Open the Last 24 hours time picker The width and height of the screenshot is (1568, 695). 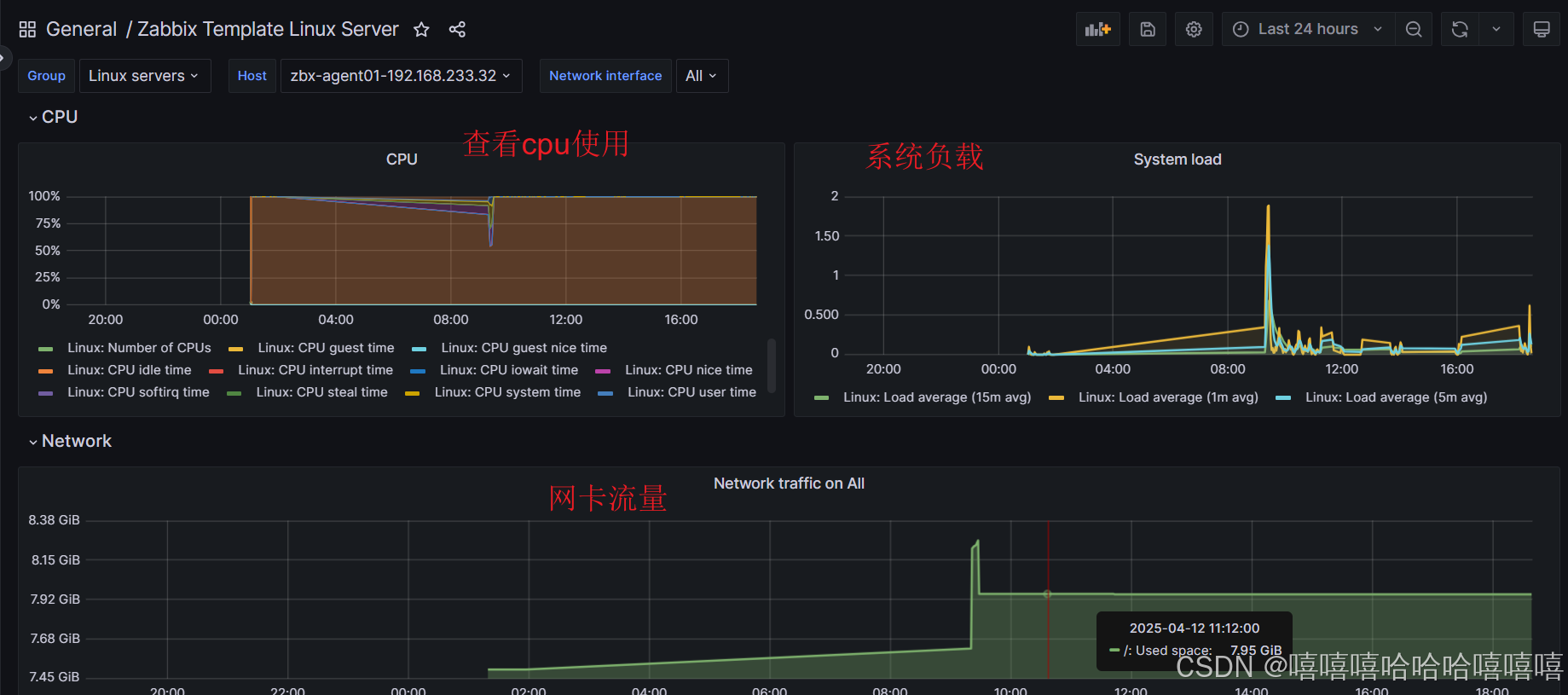[1308, 29]
